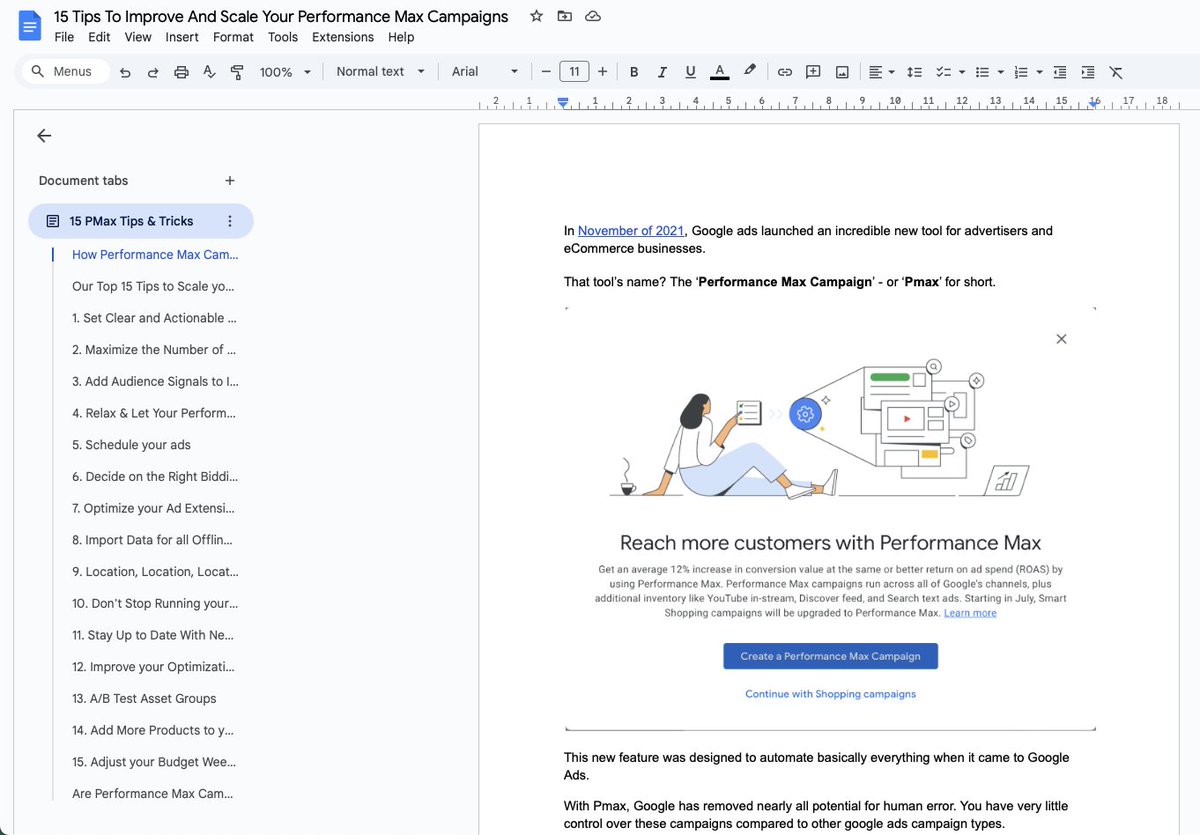This screenshot has height=835, width=1200.
Task: Toggle bold formatting
Action: (x=634, y=72)
